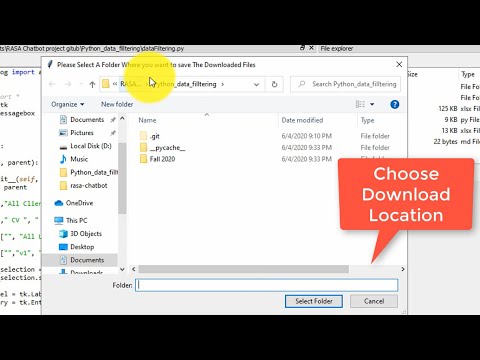Viewport: 480px width, 360px height.
Task: Click the 6/4/2020 9:10 PM date cell
Action: tap(306, 136)
